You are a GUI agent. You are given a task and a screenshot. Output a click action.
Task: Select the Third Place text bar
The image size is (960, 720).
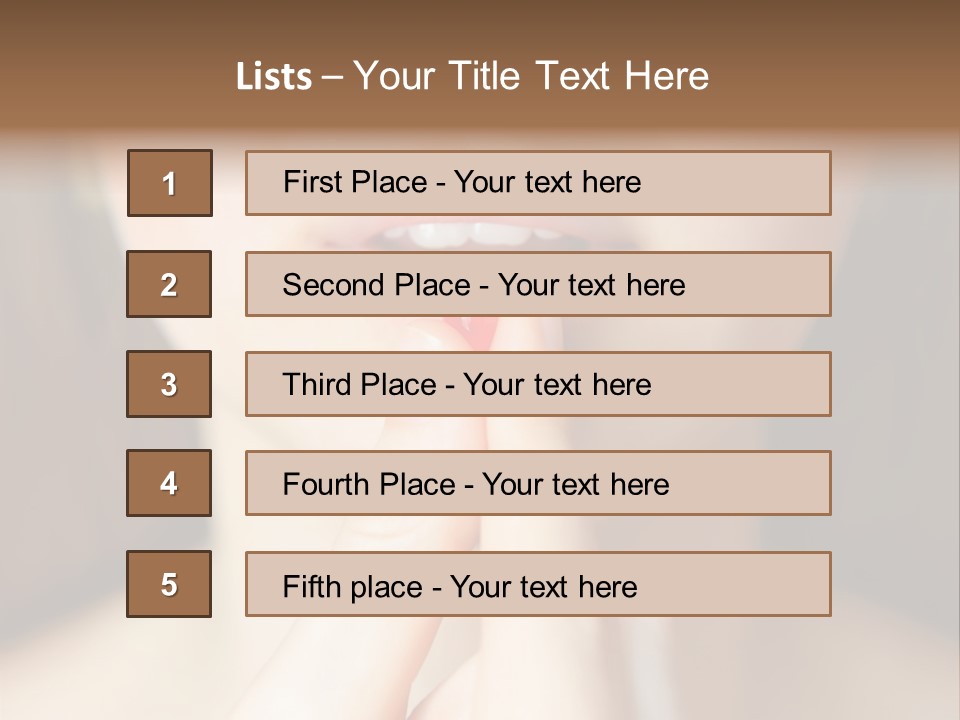point(538,384)
